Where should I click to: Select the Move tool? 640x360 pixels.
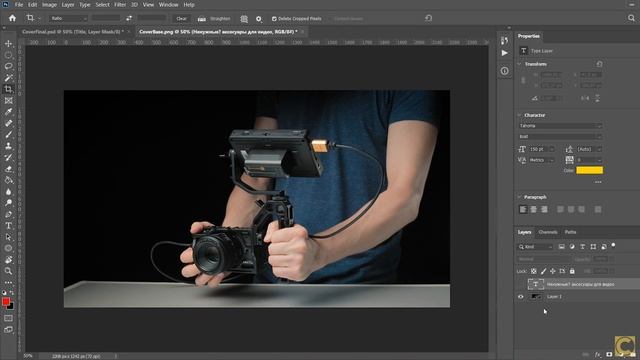click(8, 43)
